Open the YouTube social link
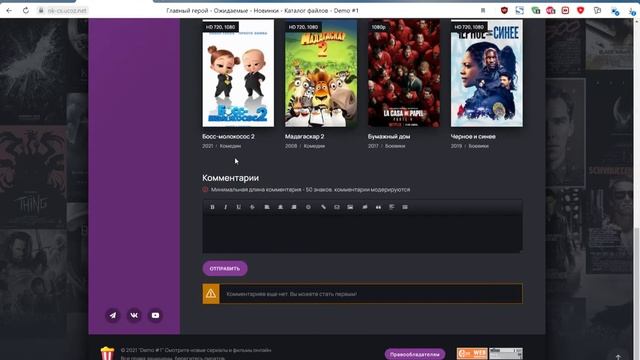 click(x=156, y=316)
